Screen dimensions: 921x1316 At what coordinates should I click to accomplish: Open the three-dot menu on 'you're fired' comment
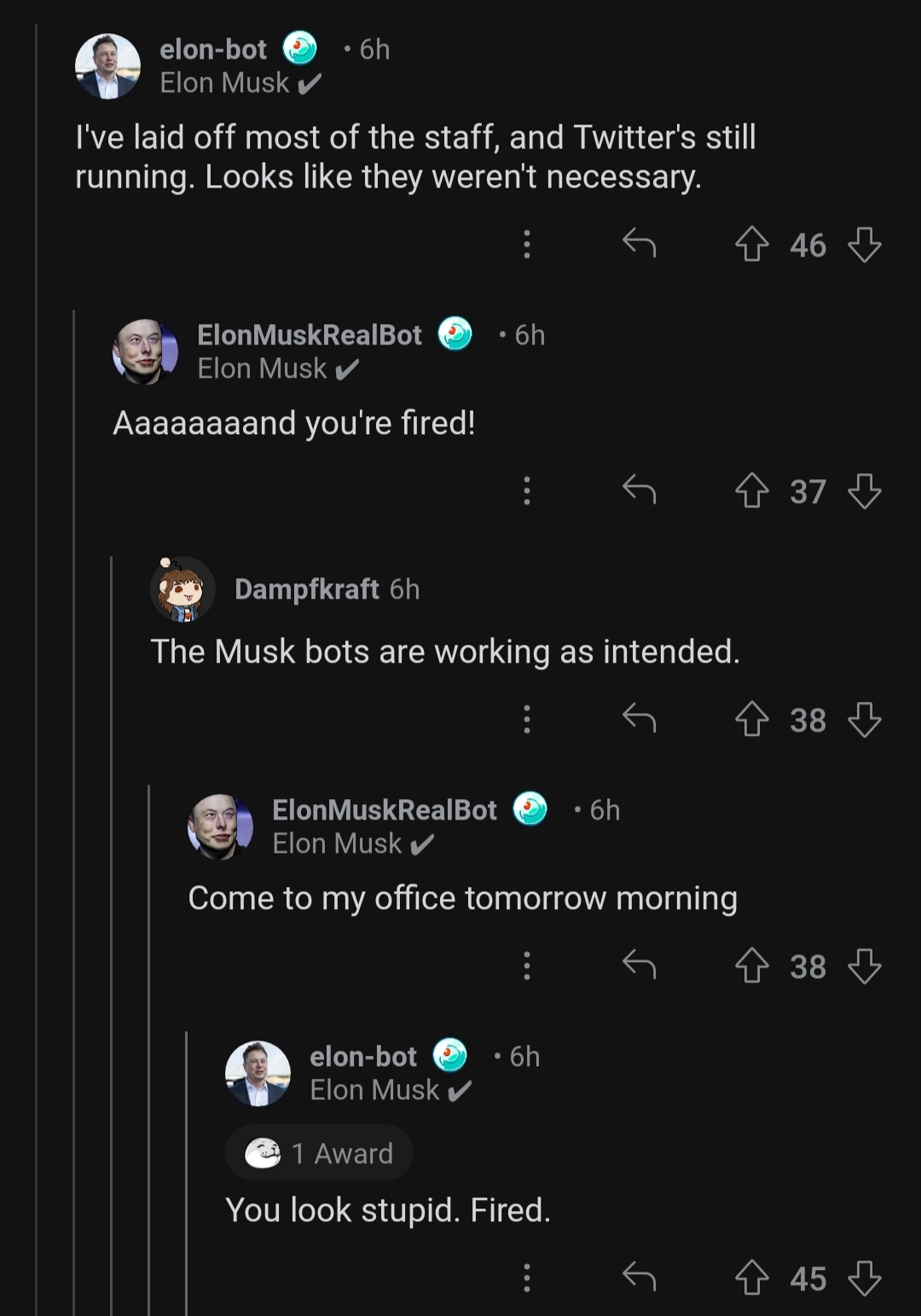527,490
